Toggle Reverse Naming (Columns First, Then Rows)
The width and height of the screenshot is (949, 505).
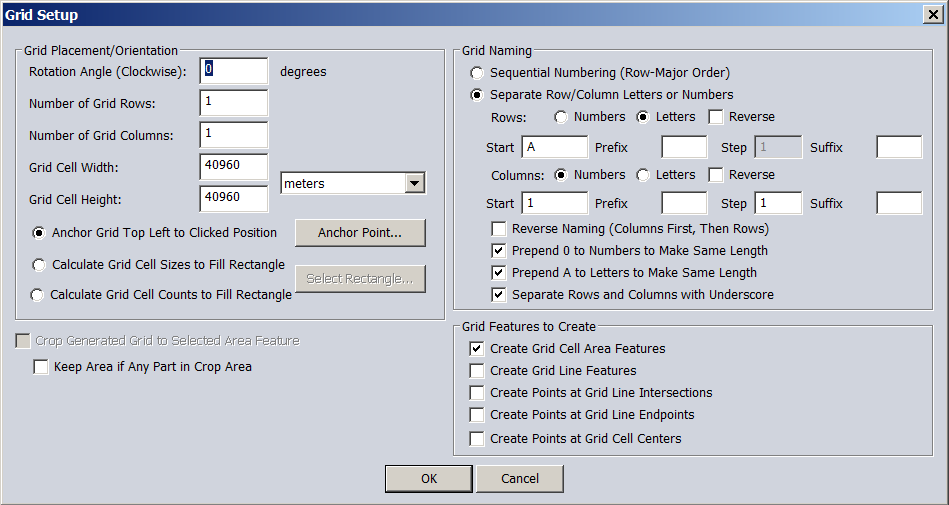(x=499, y=229)
